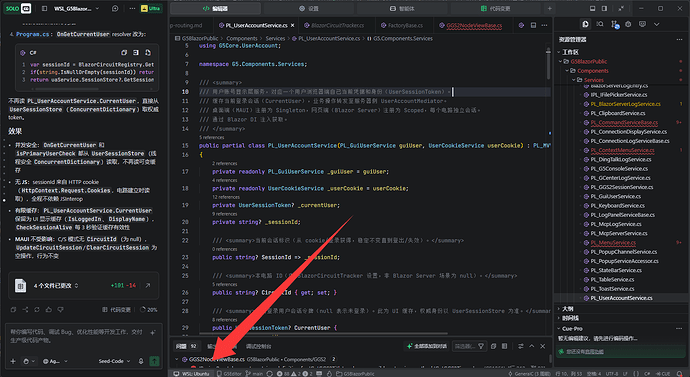Dislike the chat response with thumbs-down
This screenshot has width=690, height=377.
click(60, 310)
